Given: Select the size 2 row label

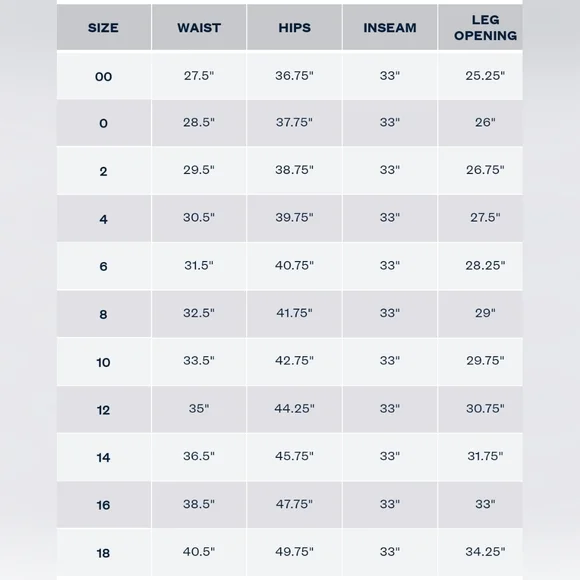Looking at the screenshot, I should tap(103, 171).
